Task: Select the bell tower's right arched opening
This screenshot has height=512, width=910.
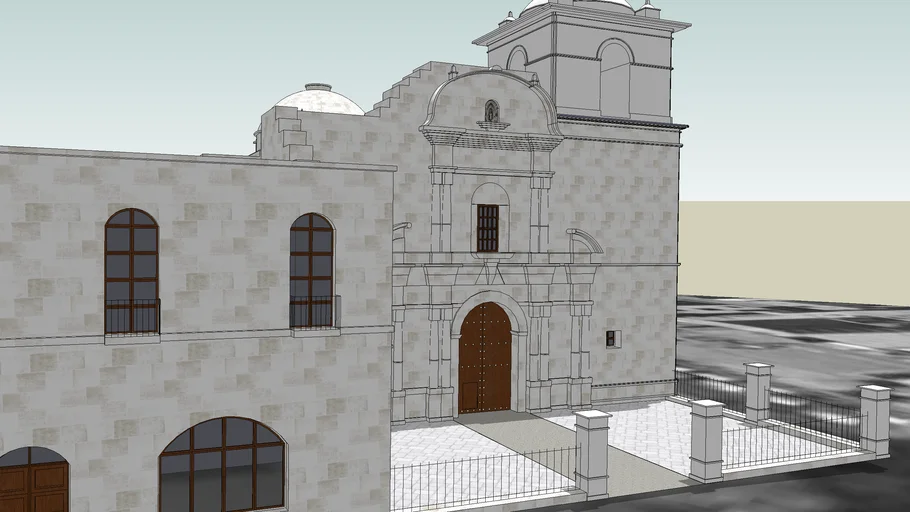Action: tap(614, 78)
